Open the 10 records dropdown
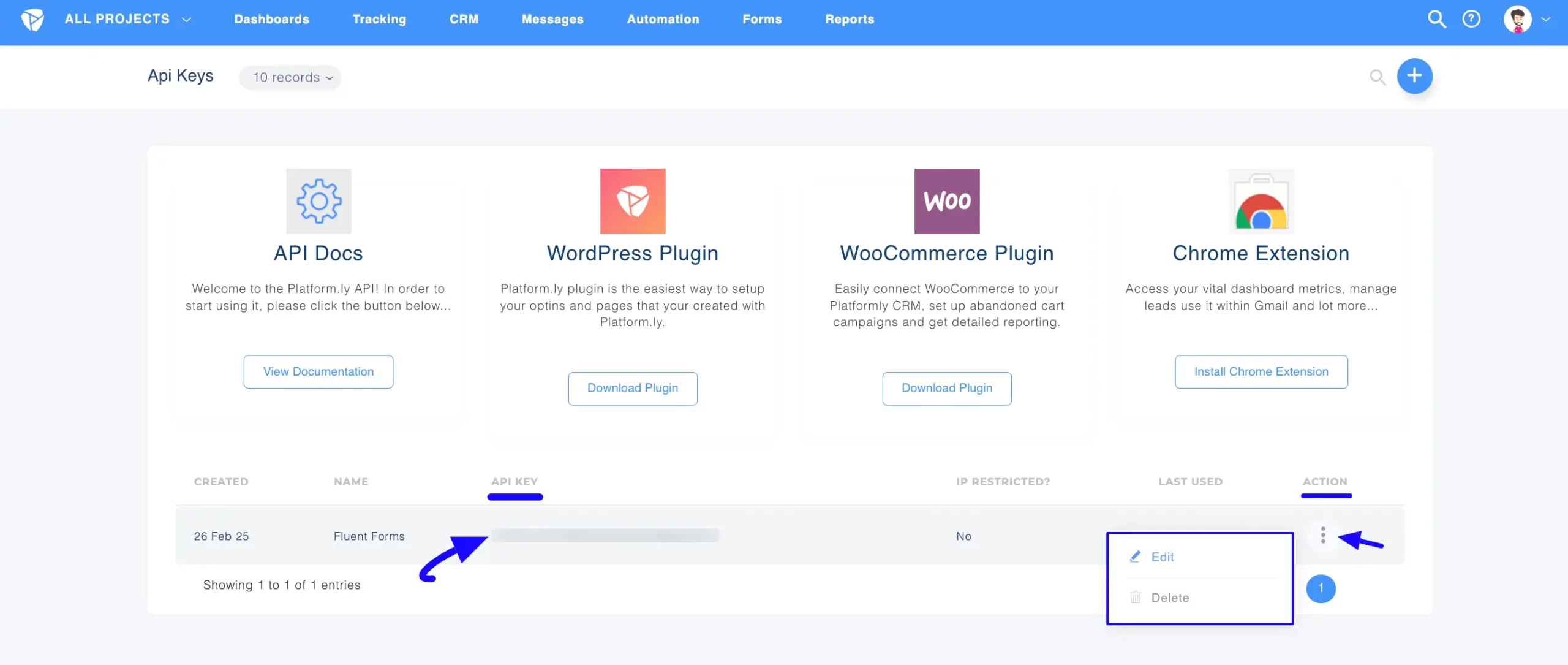The width and height of the screenshot is (1568, 665). (290, 77)
